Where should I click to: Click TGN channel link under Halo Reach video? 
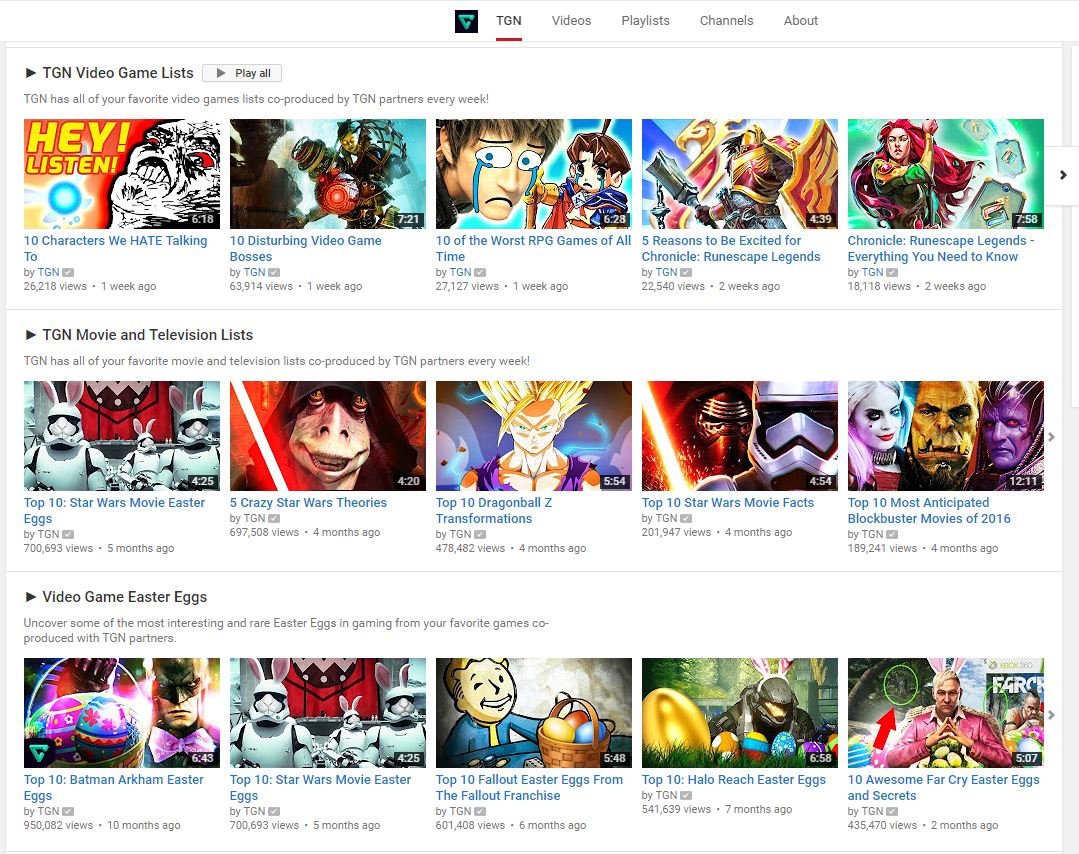666,796
